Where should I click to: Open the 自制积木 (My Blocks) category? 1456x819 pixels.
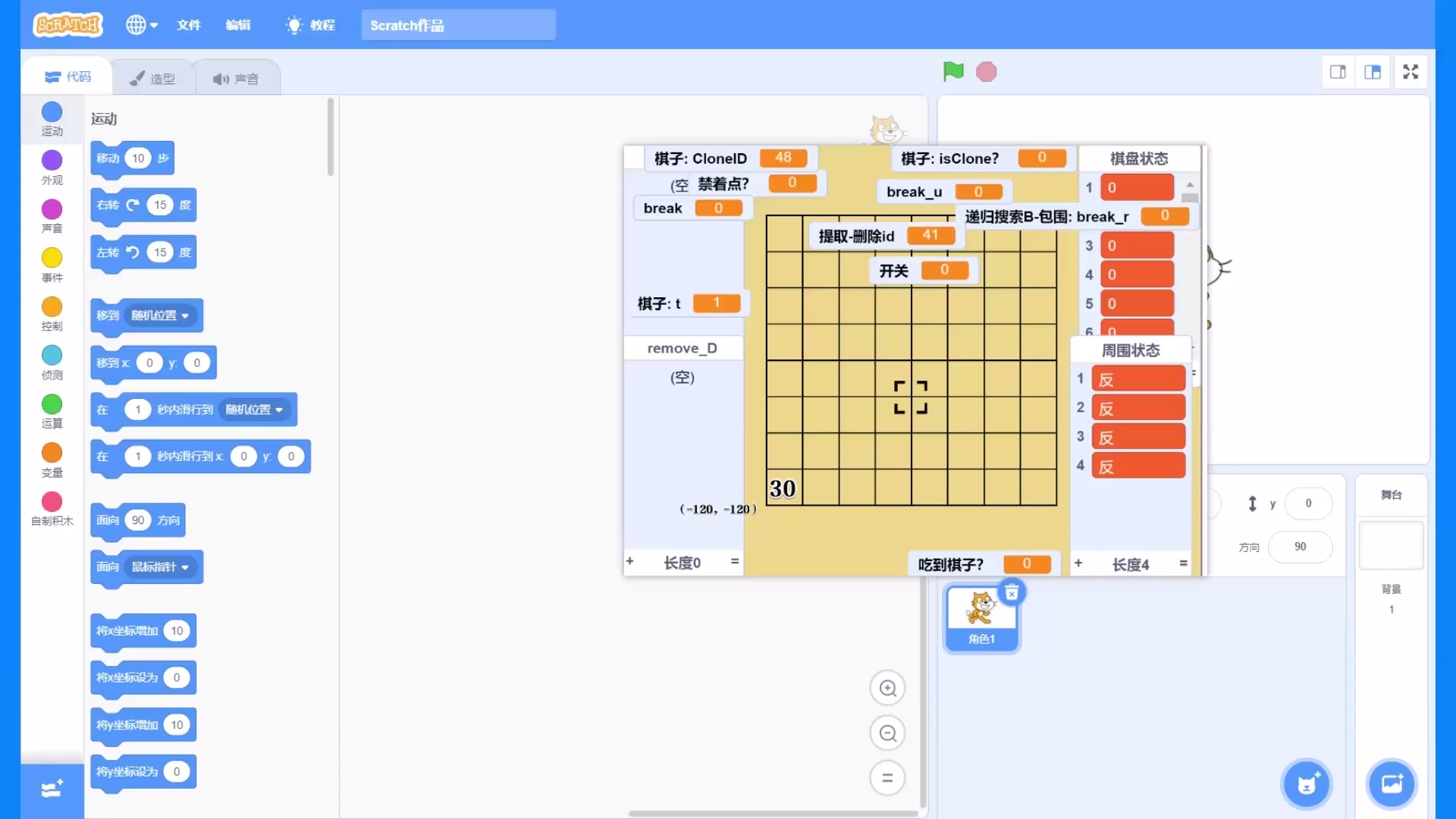click(x=51, y=508)
